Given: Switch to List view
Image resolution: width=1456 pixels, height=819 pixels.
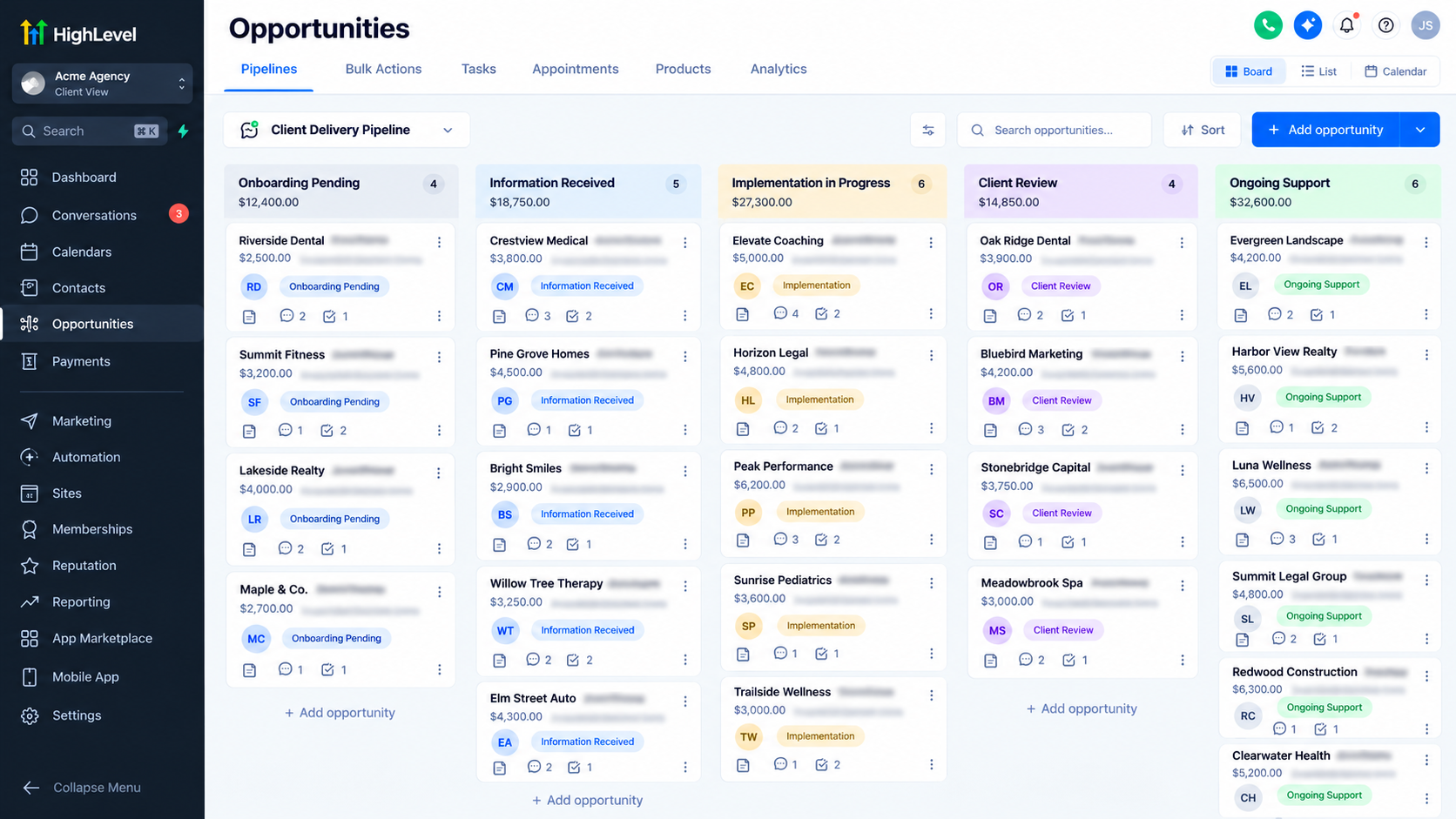Looking at the screenshot, I should 1318,71.
